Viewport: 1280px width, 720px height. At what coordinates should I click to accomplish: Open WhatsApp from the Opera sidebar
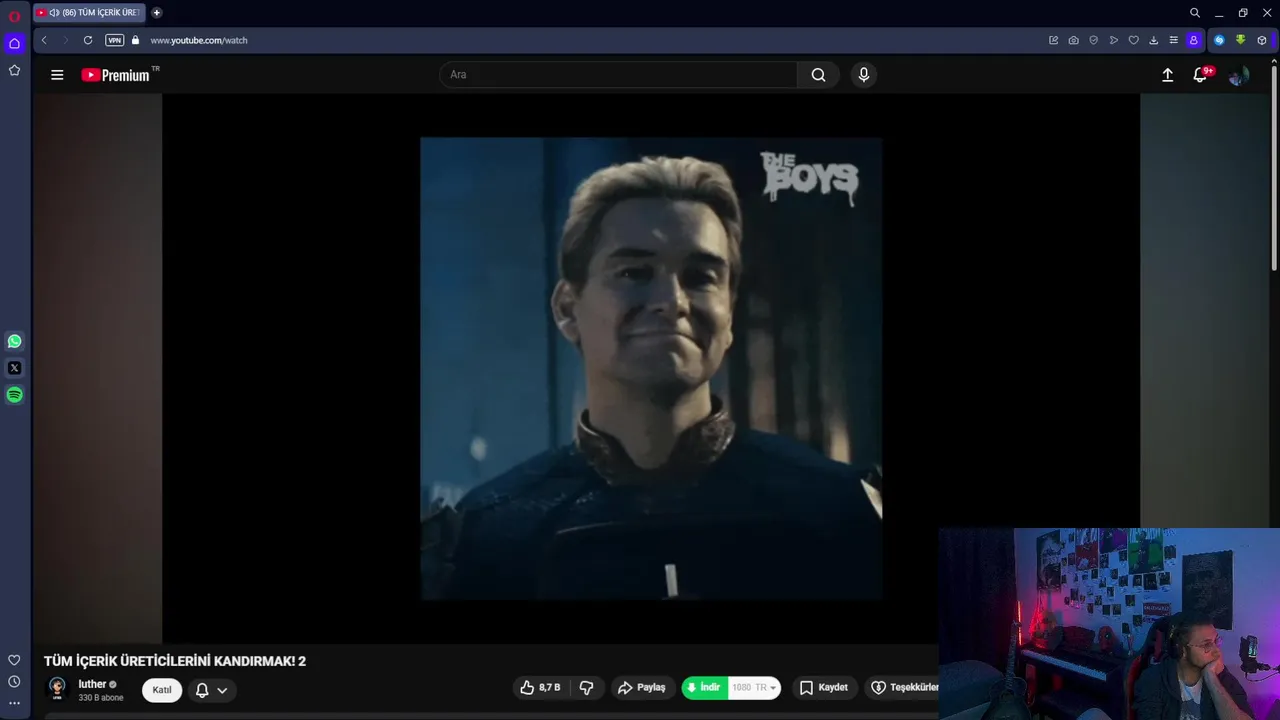click(x=14, y=341)
